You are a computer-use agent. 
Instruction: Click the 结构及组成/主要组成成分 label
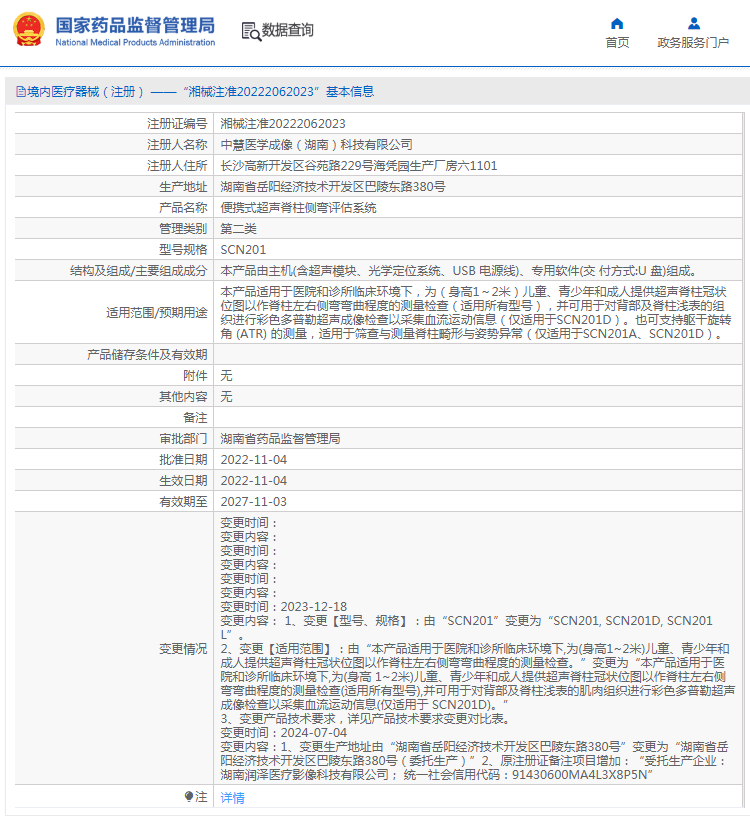point(139,271)
